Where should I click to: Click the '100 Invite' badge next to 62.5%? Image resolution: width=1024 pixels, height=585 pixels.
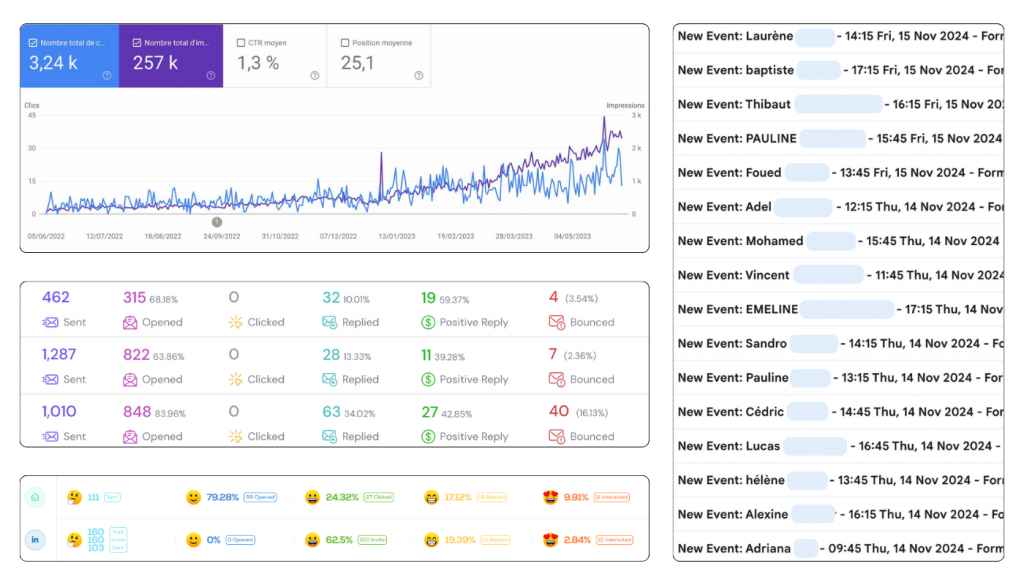click(x=372, y=540)
